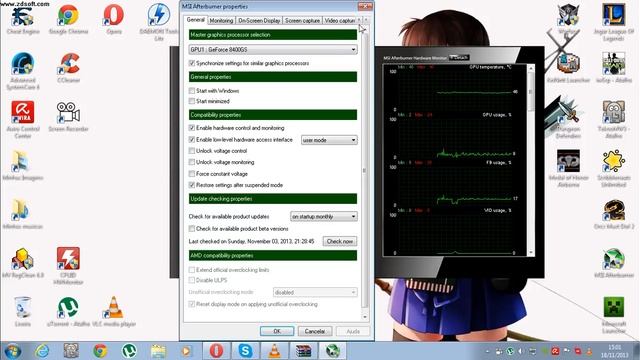Screen dimensions: 640x360
Task: Launch the Google Chrome desktop shortcut
Action: (x=68, y=19)
